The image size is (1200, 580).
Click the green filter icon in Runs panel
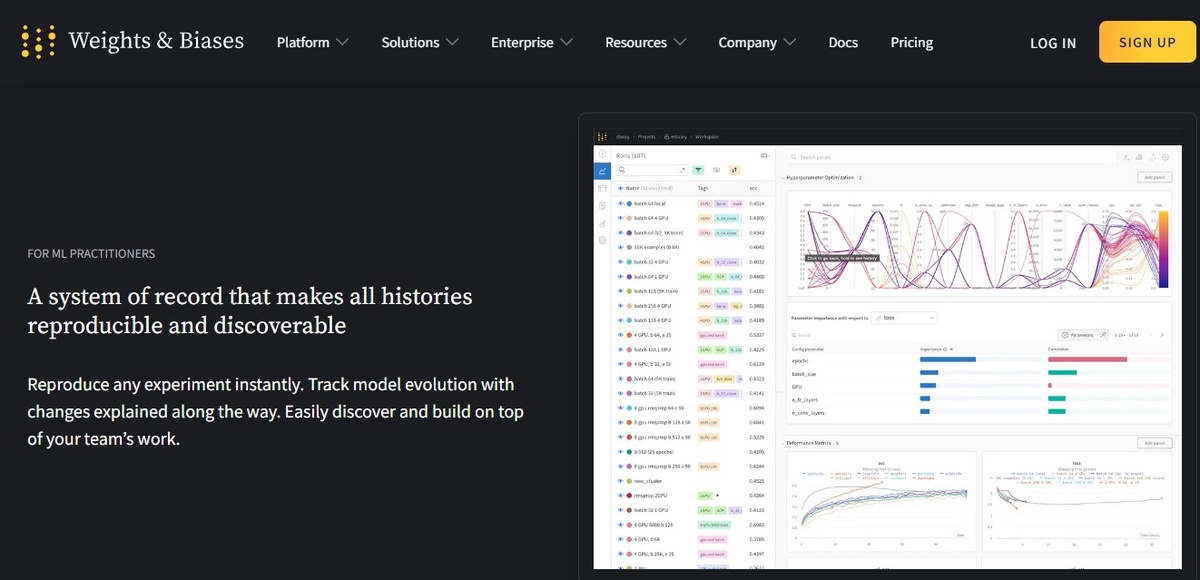pos(698,171)
